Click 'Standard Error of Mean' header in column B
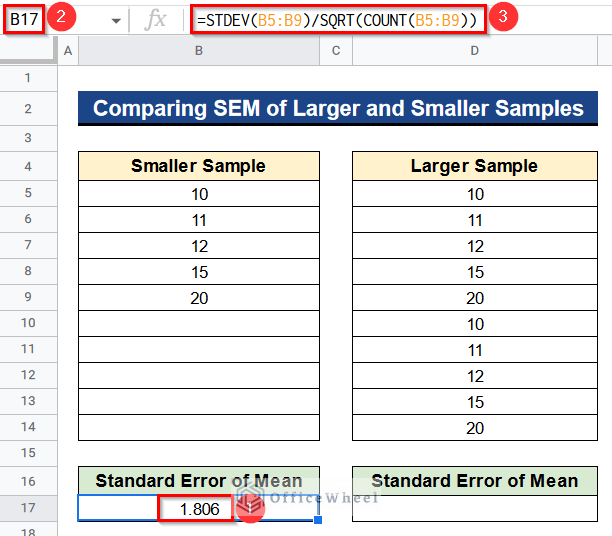This screenshot has height=536, width=612. pyautogui.click(x=199, y=481)
